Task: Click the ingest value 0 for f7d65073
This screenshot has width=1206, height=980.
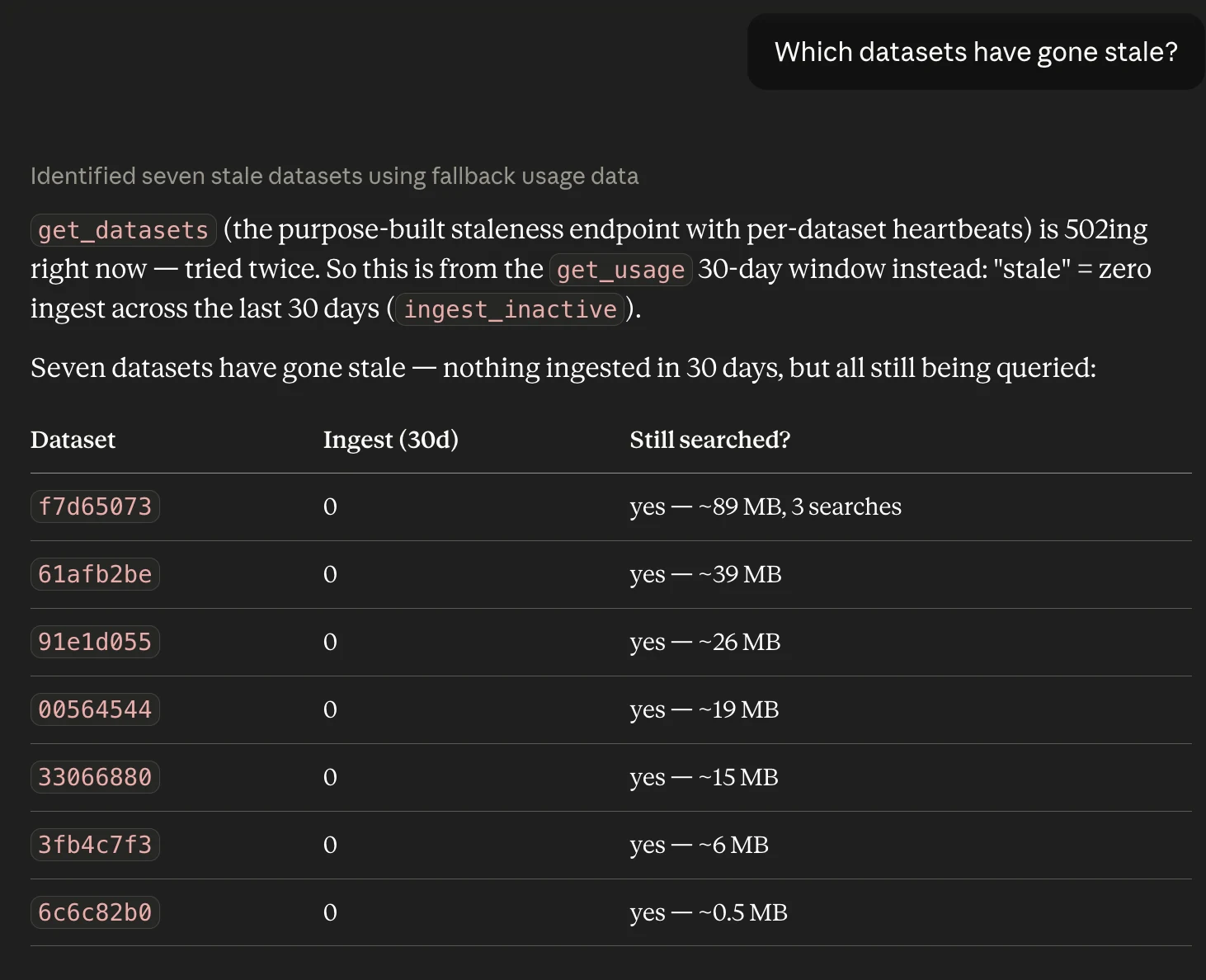Action: (x=330, y=506)
